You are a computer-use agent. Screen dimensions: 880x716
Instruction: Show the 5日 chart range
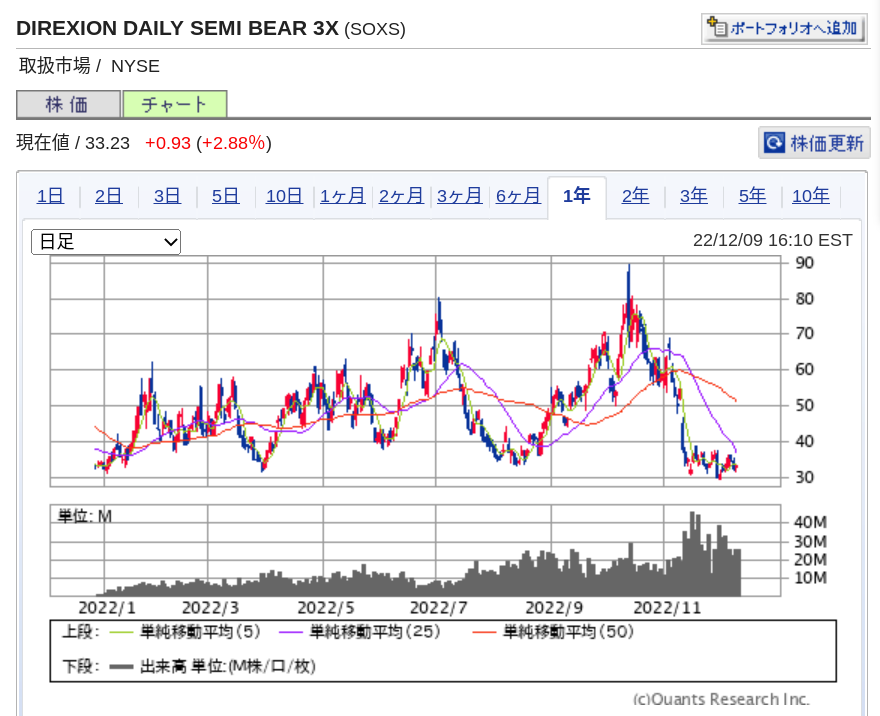pos(226,196)
